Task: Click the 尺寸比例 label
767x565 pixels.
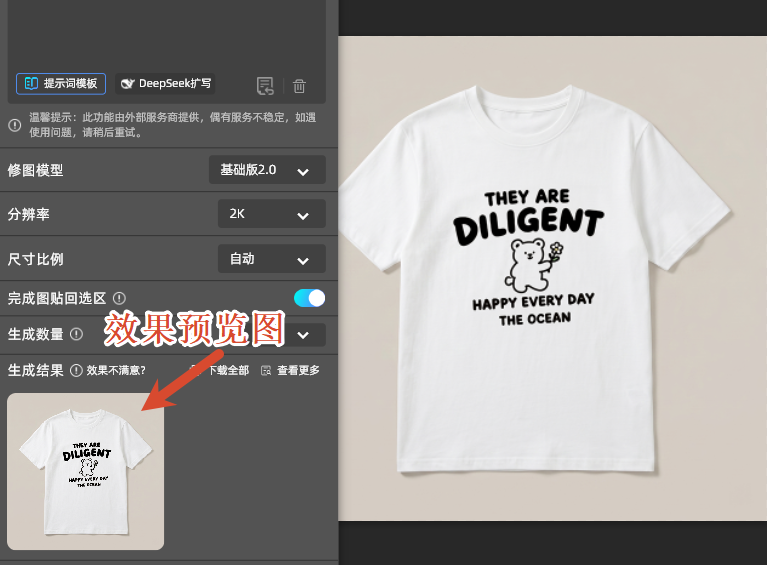Action: 35,259
